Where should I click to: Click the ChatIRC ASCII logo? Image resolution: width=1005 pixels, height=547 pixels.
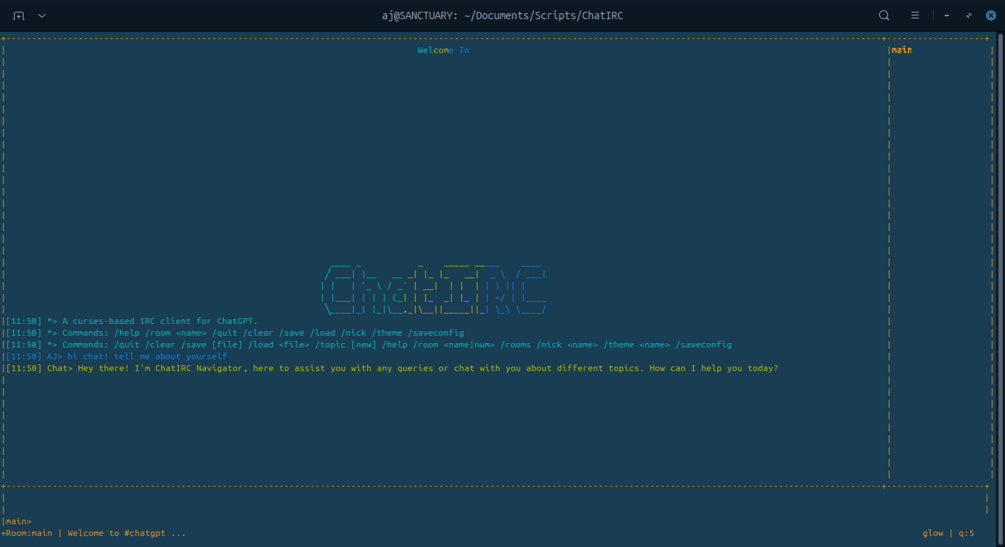click(x=435, y=289)
